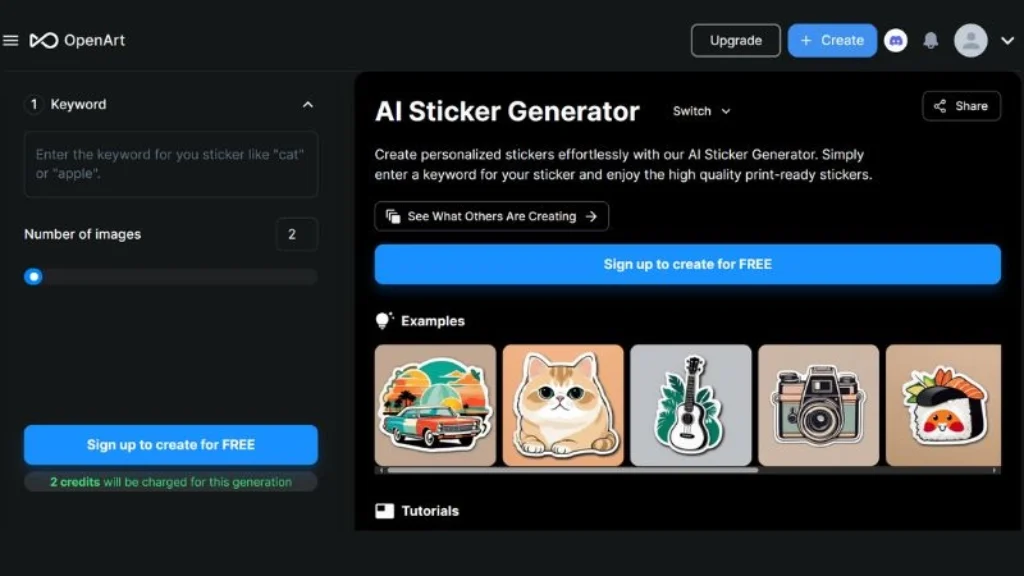Image resolution: width=1024 pixels, height=576 pixels.
Task: Click the OpenArt infinity logo
Action: 44,40
